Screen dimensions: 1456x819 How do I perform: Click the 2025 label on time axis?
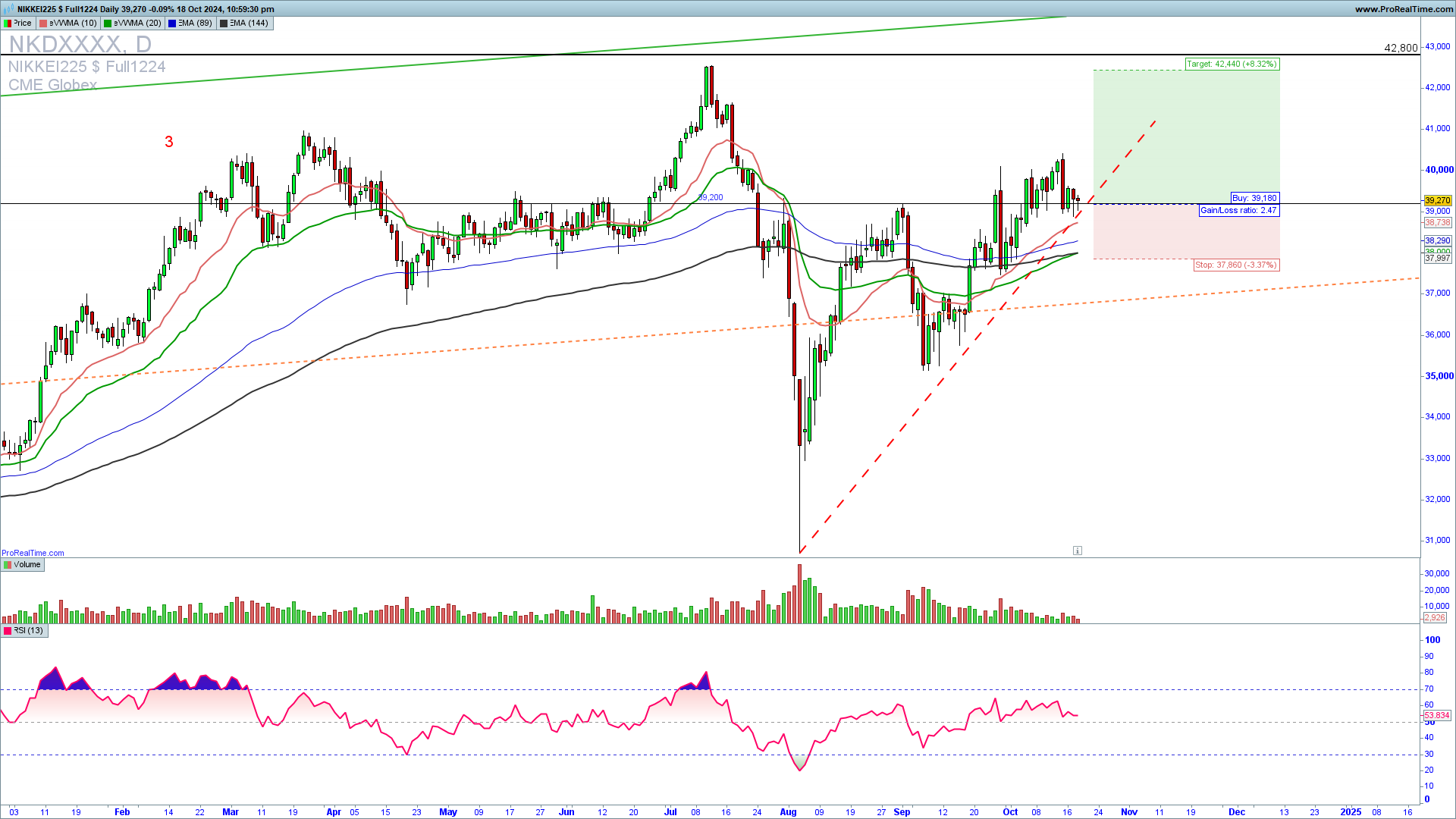click(1351, 812)
